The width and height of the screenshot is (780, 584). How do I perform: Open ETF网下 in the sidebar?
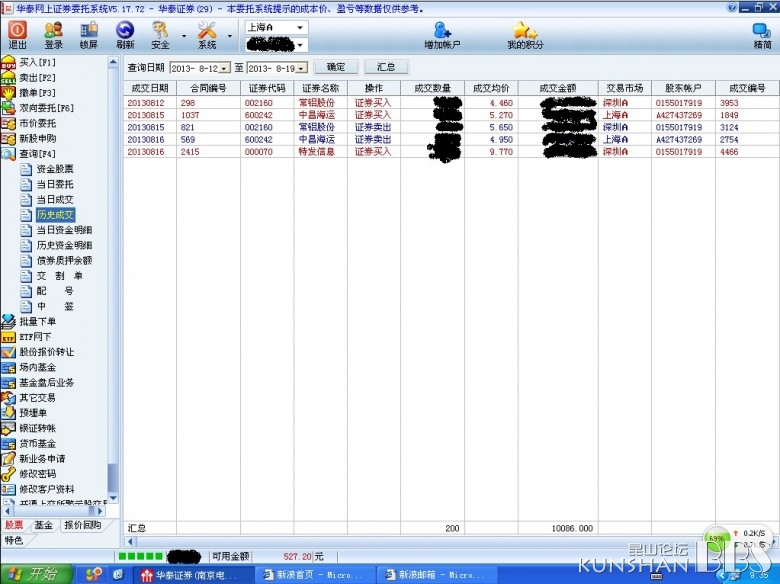35,337
